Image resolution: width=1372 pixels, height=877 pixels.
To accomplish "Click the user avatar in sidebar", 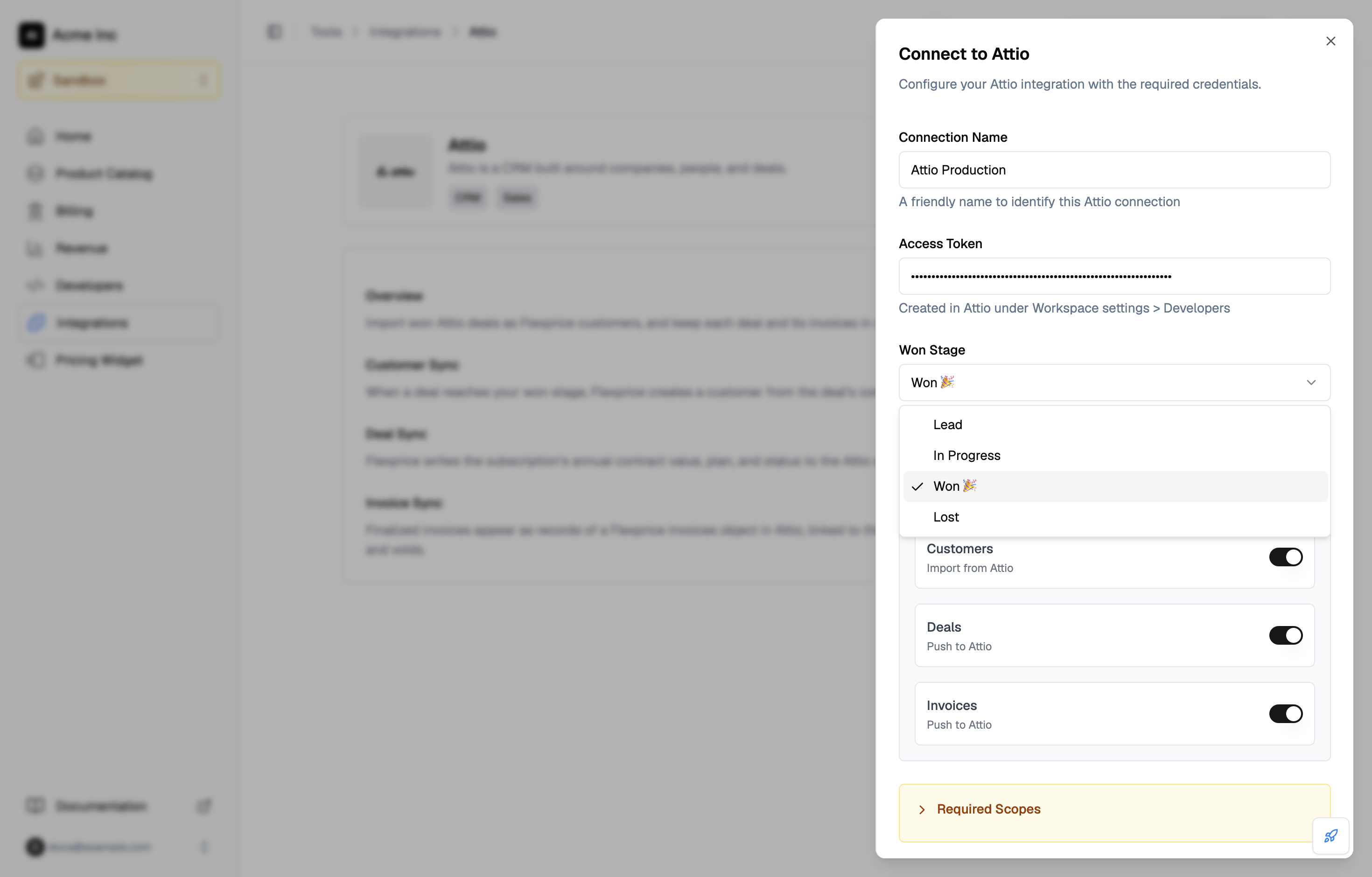I will point(35,847).
